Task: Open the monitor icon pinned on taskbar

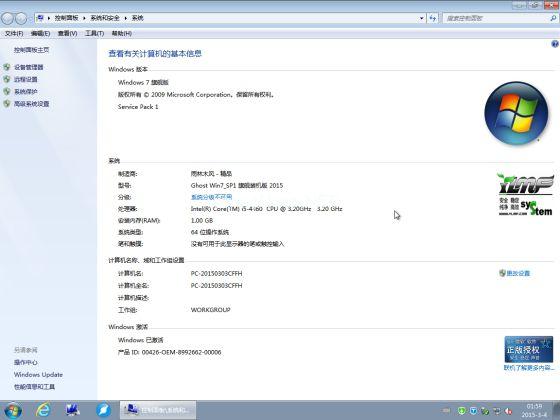Action: tap(73, 410)
